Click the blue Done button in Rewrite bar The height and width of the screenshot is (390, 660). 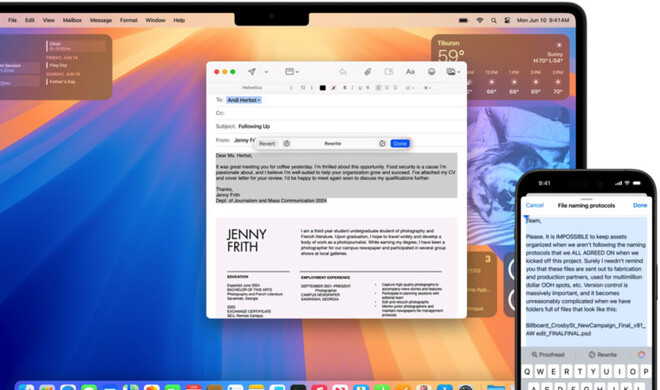pos(400,143)
